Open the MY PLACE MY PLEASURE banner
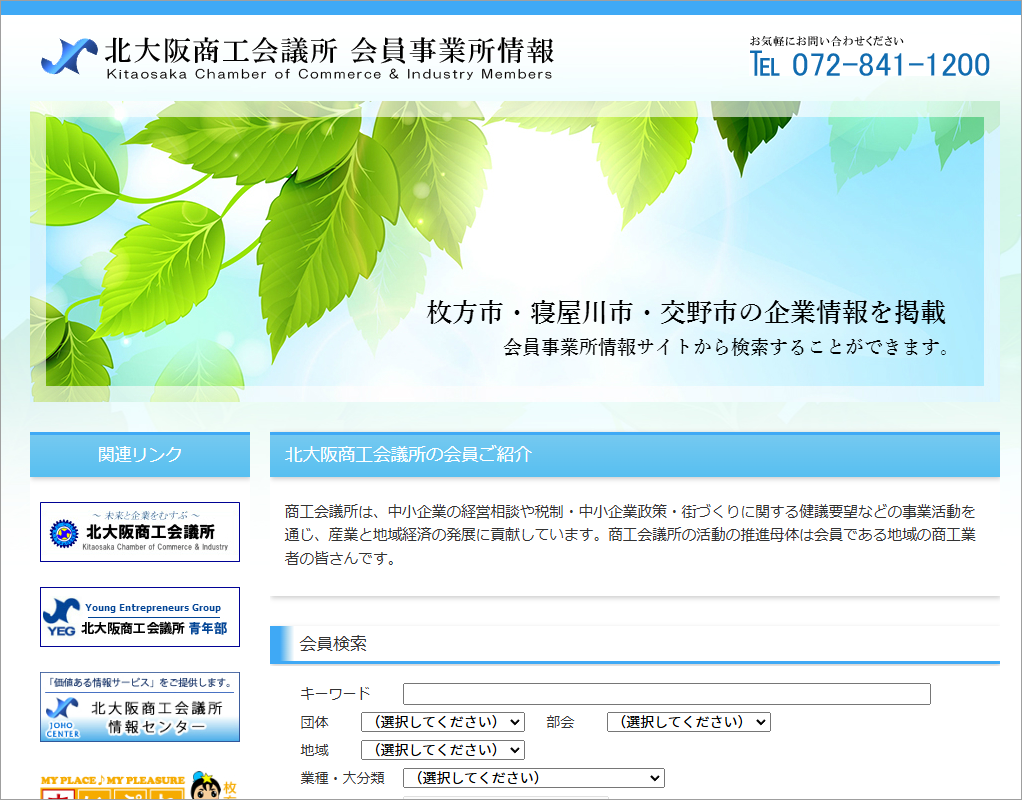 [x=139, y=786]
